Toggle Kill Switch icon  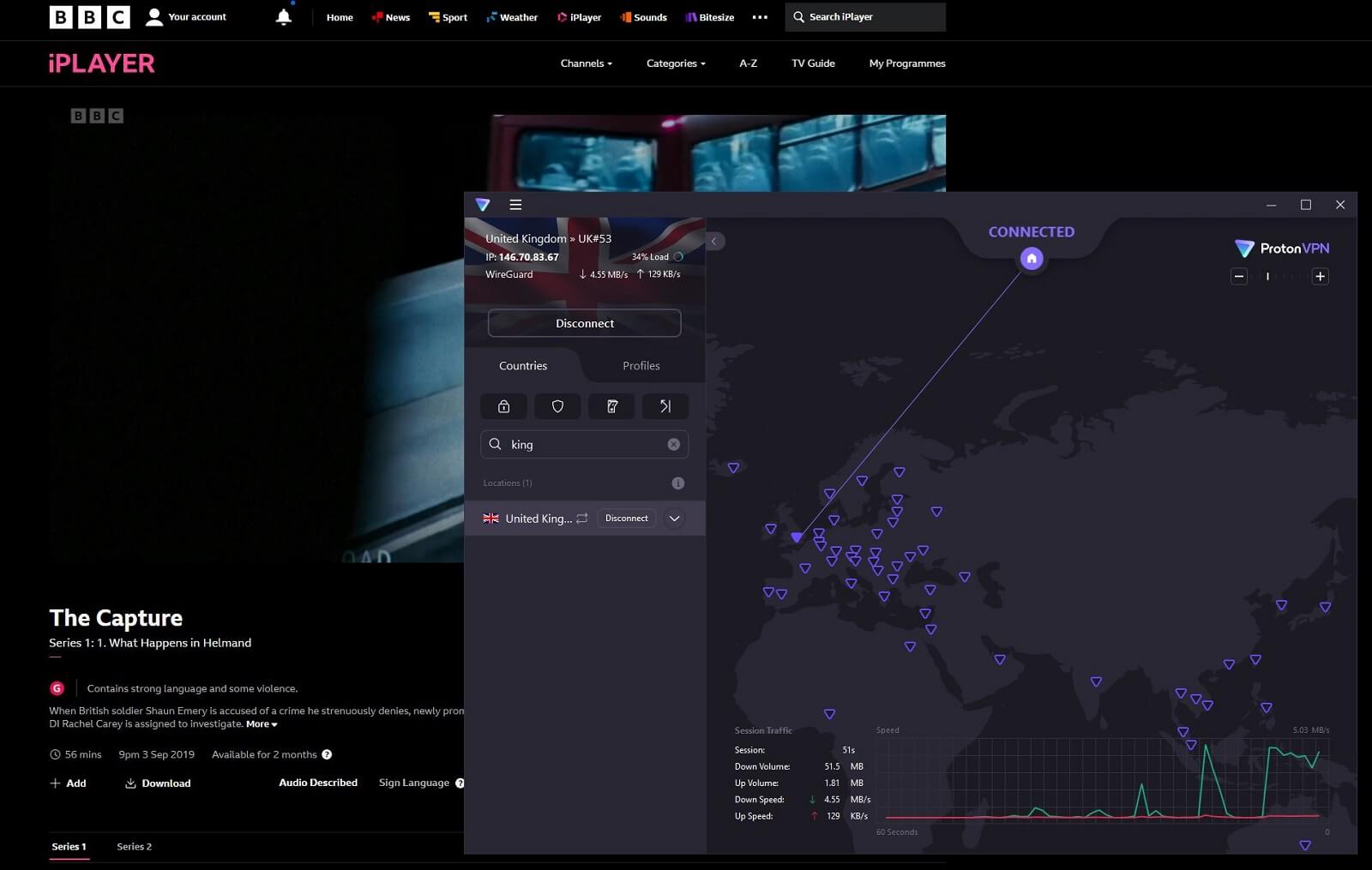[612, 406]
